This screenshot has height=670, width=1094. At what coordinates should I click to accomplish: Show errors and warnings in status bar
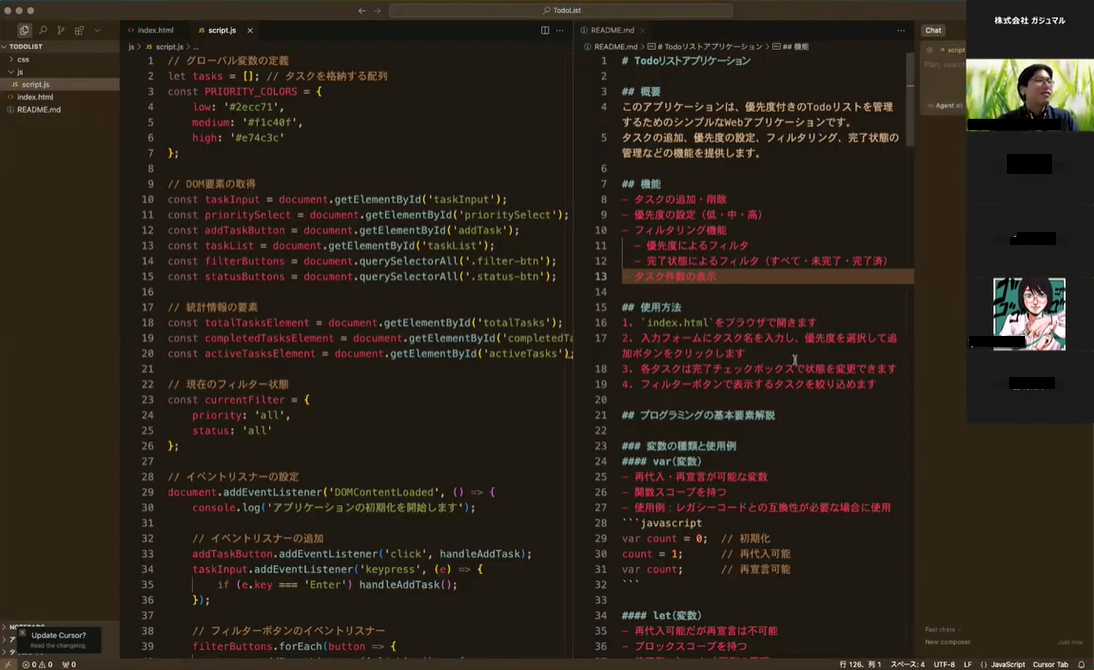coord(37,664)
